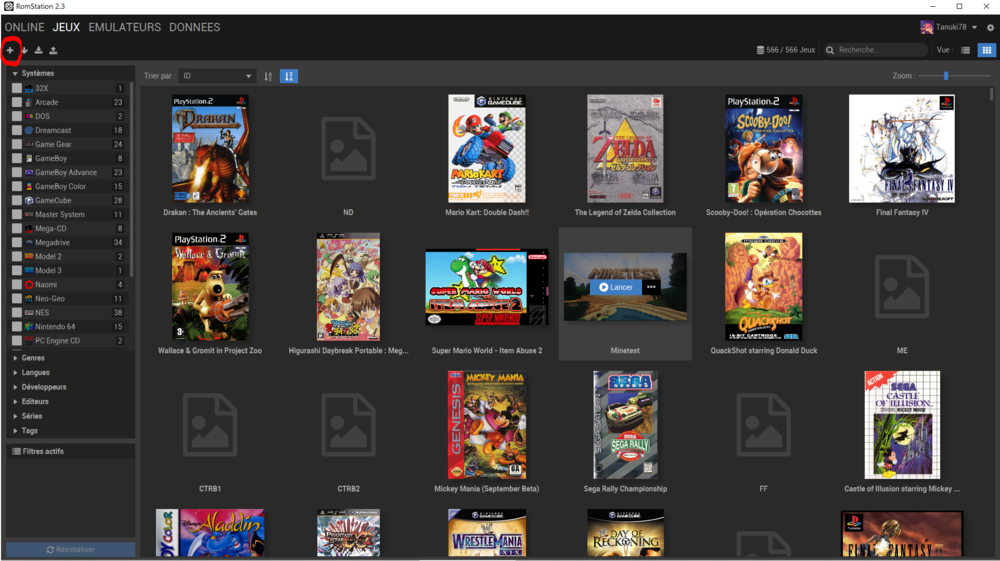Select the Drakan: The Ancients' Gates cover

pyautogui.click(x=210, y=149)
